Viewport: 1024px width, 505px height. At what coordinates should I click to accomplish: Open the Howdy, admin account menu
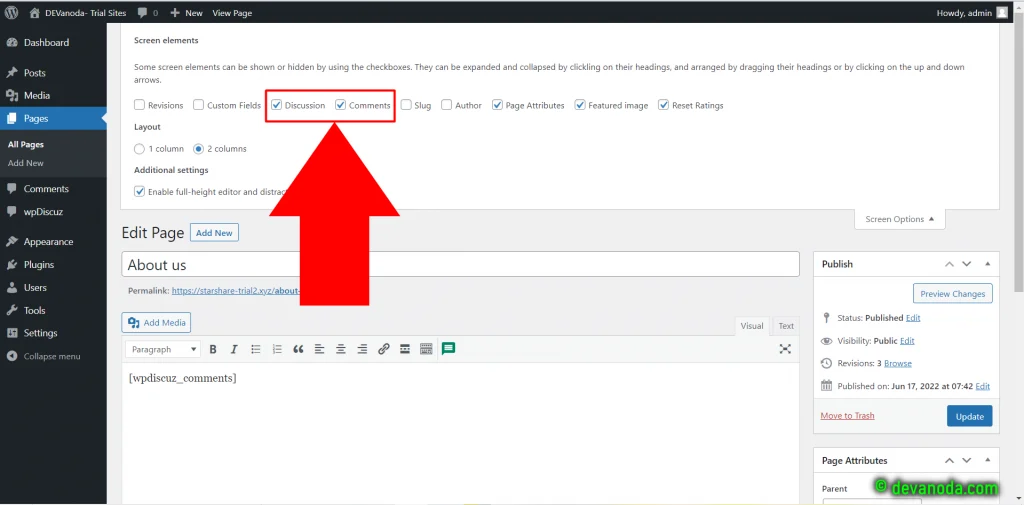972,12
